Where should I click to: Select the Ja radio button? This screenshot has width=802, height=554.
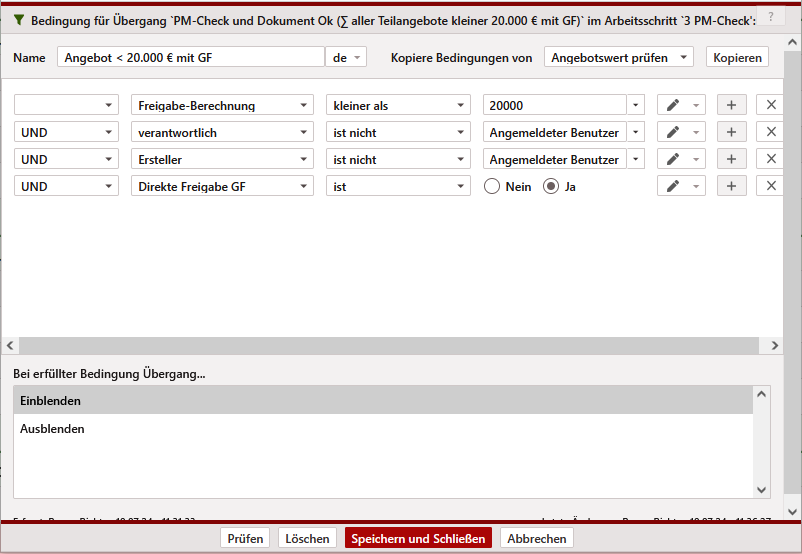point(550,186)
